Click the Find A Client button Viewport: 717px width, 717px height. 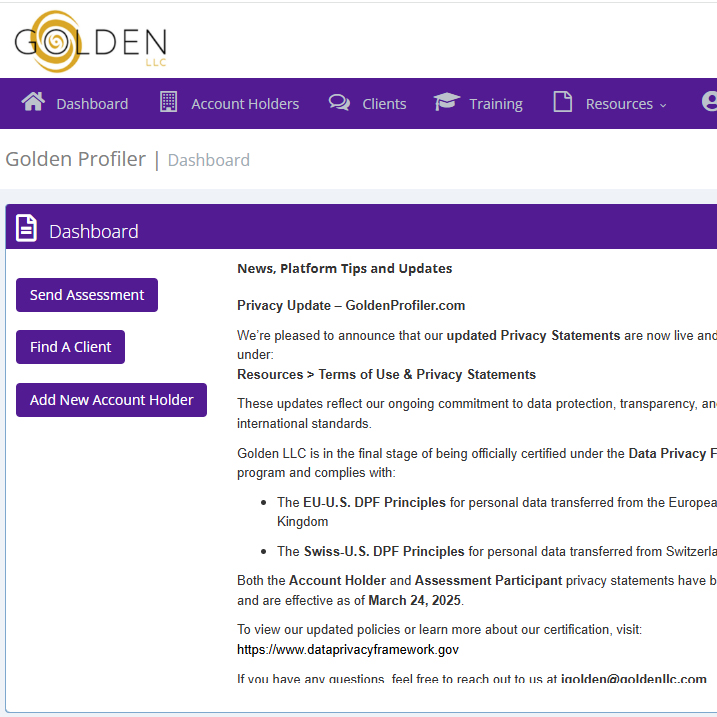click(x=70, y=347)
